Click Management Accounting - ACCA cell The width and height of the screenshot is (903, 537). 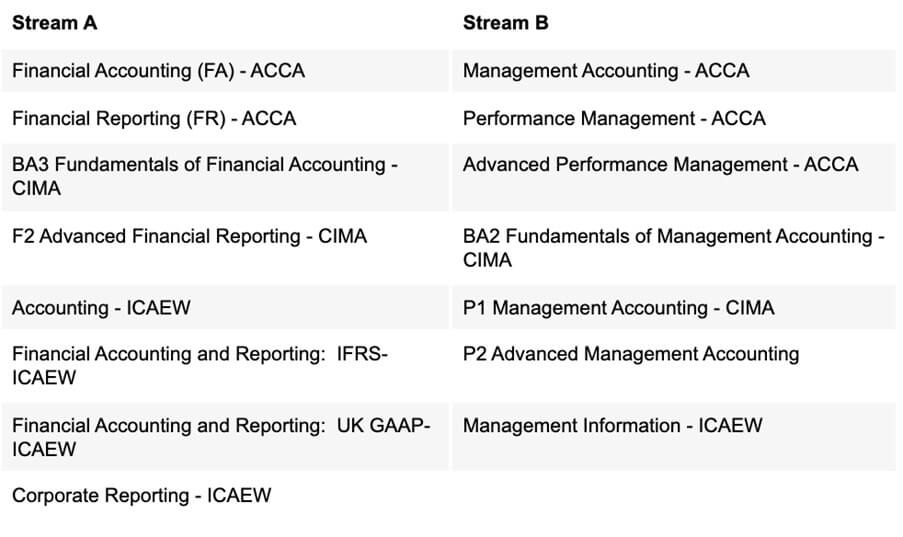tap(674, 71)
